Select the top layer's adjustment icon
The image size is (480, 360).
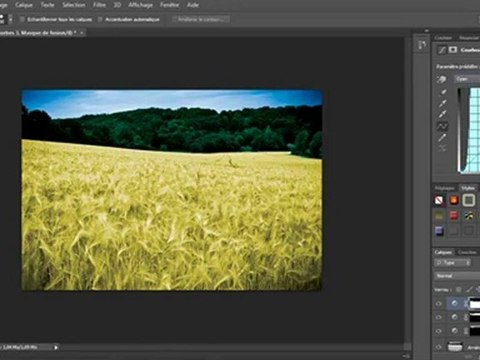454,303
